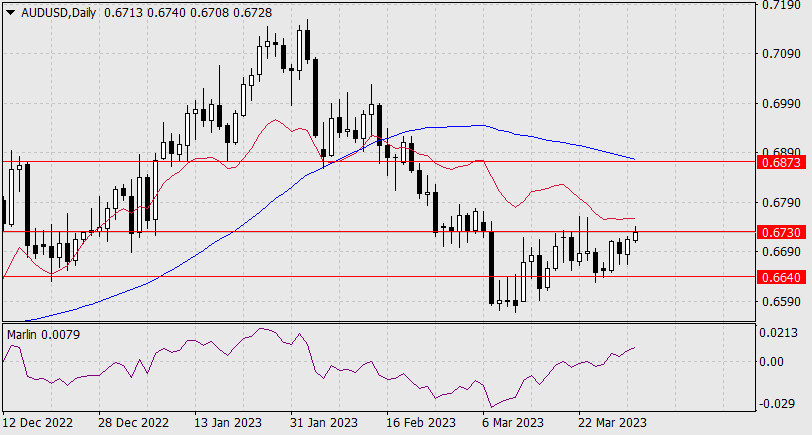
Task: Click the latest candlestick at the right edge
Action: (636, 236)
